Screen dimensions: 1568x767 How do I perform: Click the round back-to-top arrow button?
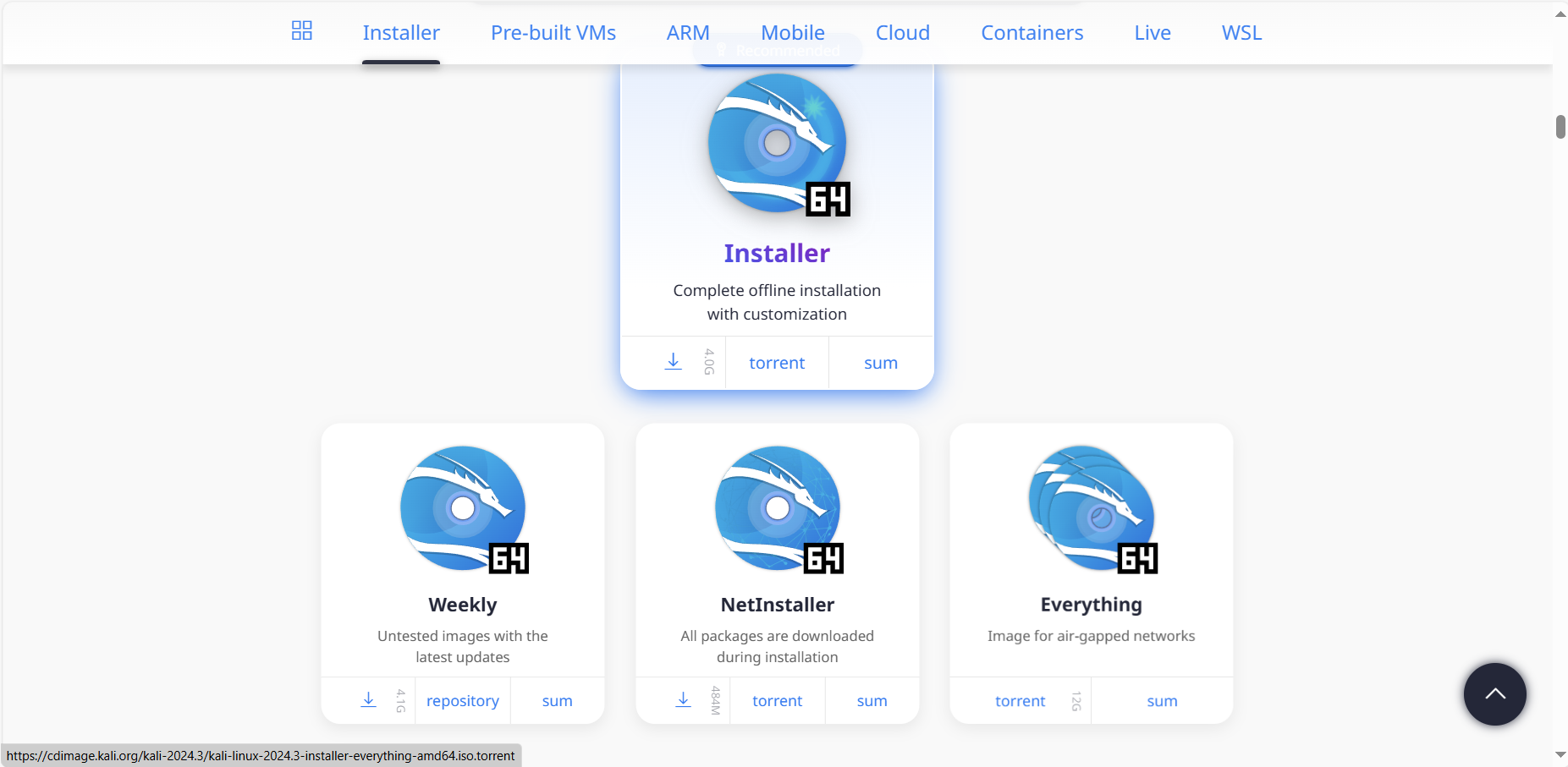click(1494, 693)
